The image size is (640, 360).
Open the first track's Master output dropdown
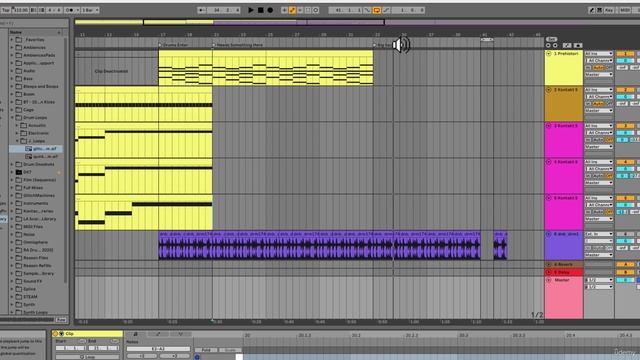(599, 74)
